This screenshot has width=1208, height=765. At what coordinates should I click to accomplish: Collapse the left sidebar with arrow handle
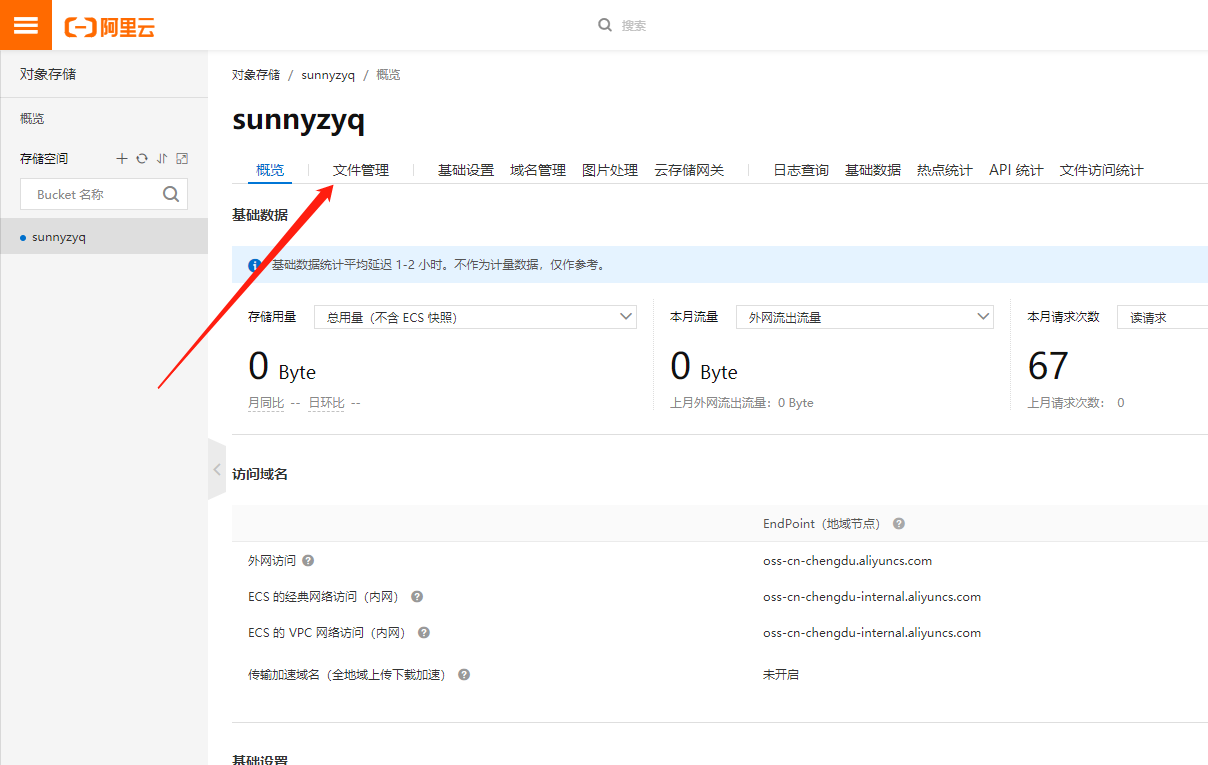217,469
